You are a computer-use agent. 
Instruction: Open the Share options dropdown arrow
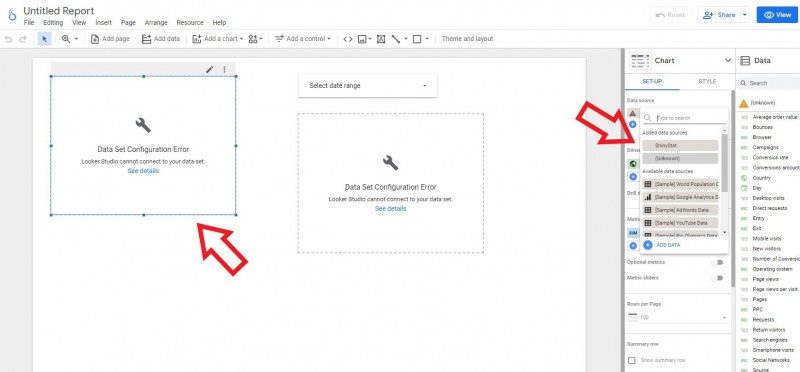[744, 15]
